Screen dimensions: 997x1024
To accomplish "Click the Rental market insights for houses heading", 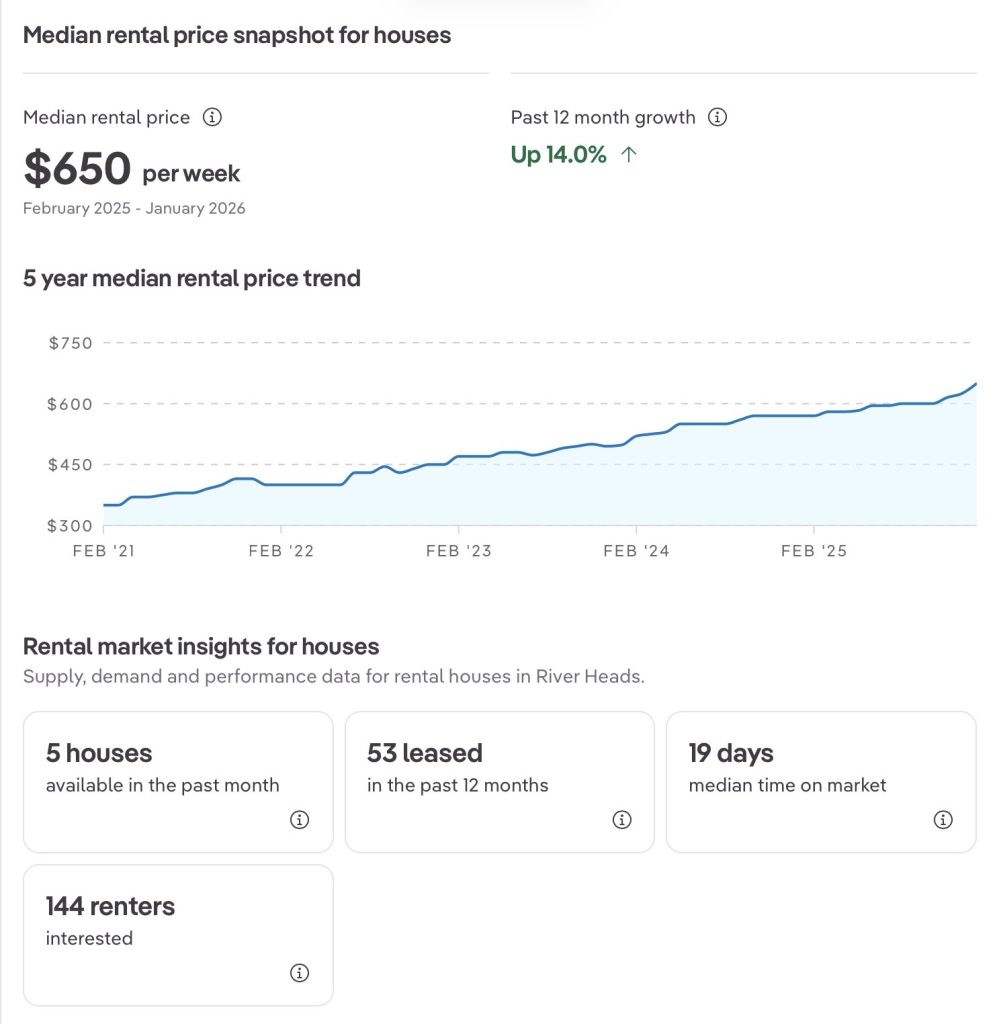I will 201,646.
